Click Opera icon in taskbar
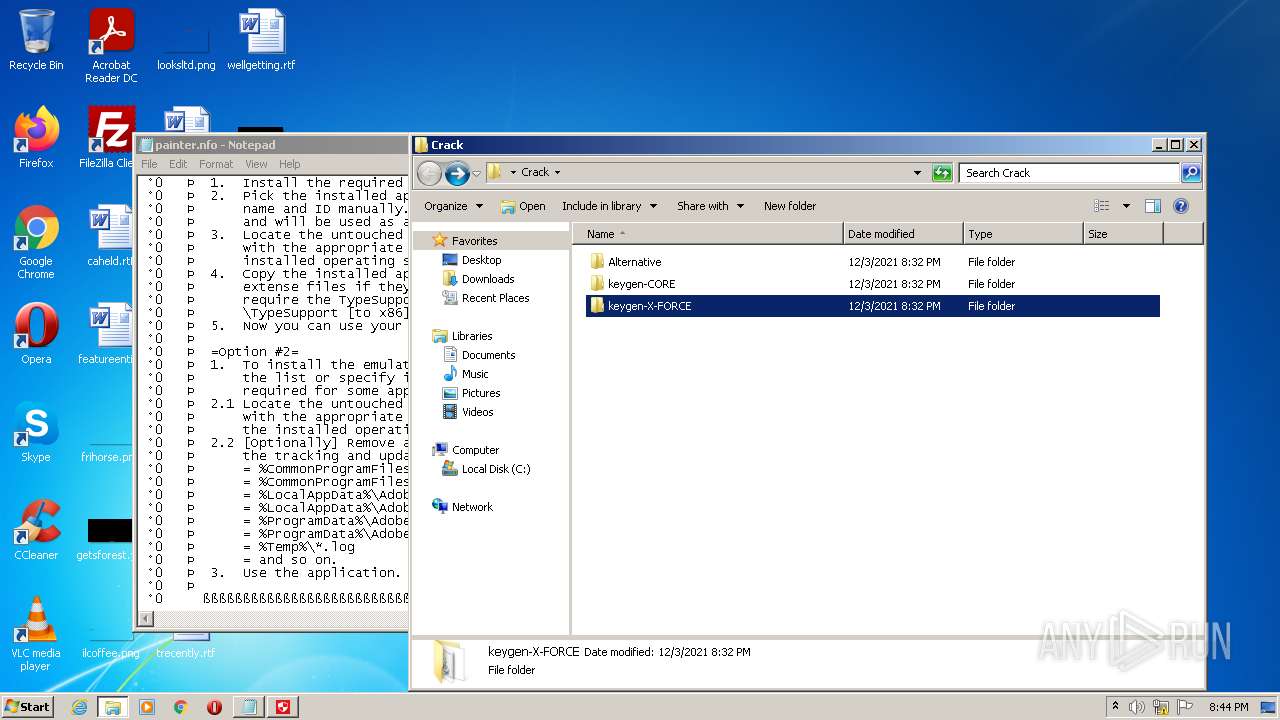 click(215, 707)
